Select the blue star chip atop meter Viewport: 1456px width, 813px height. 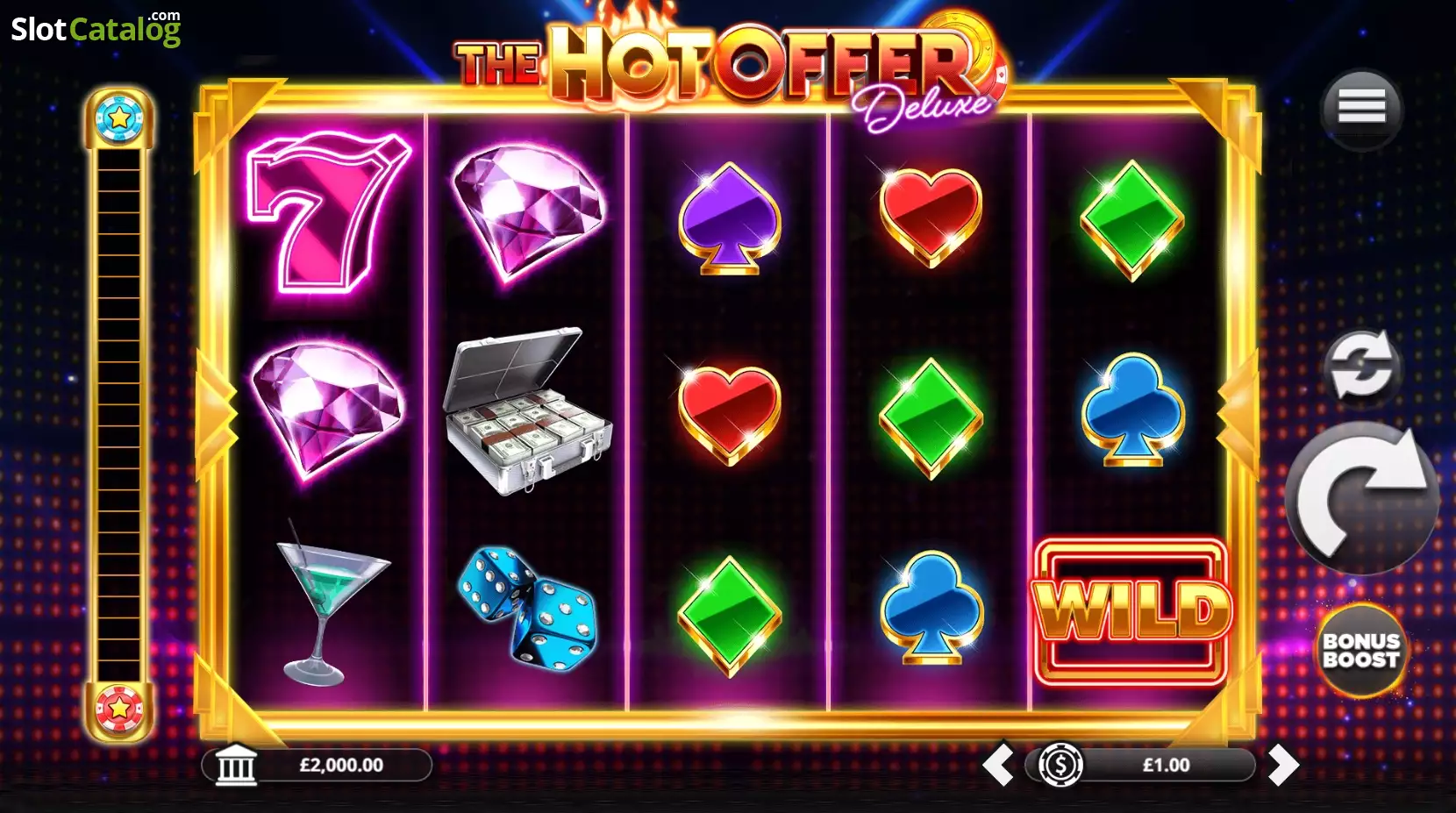(x=119, y=118)
